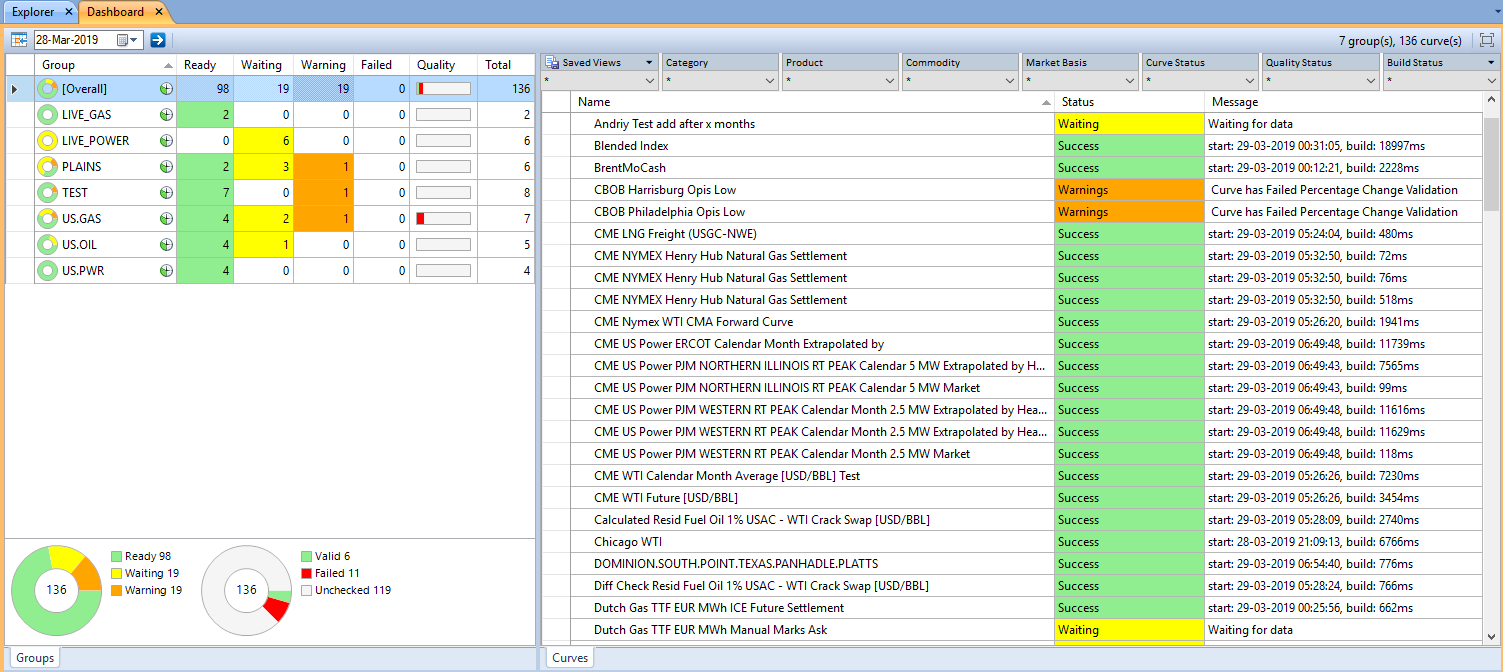Click the full-screen icon near curve count
This screenshot has height=672, width=1503.
pyautogui.click(x=1486, y=40)
